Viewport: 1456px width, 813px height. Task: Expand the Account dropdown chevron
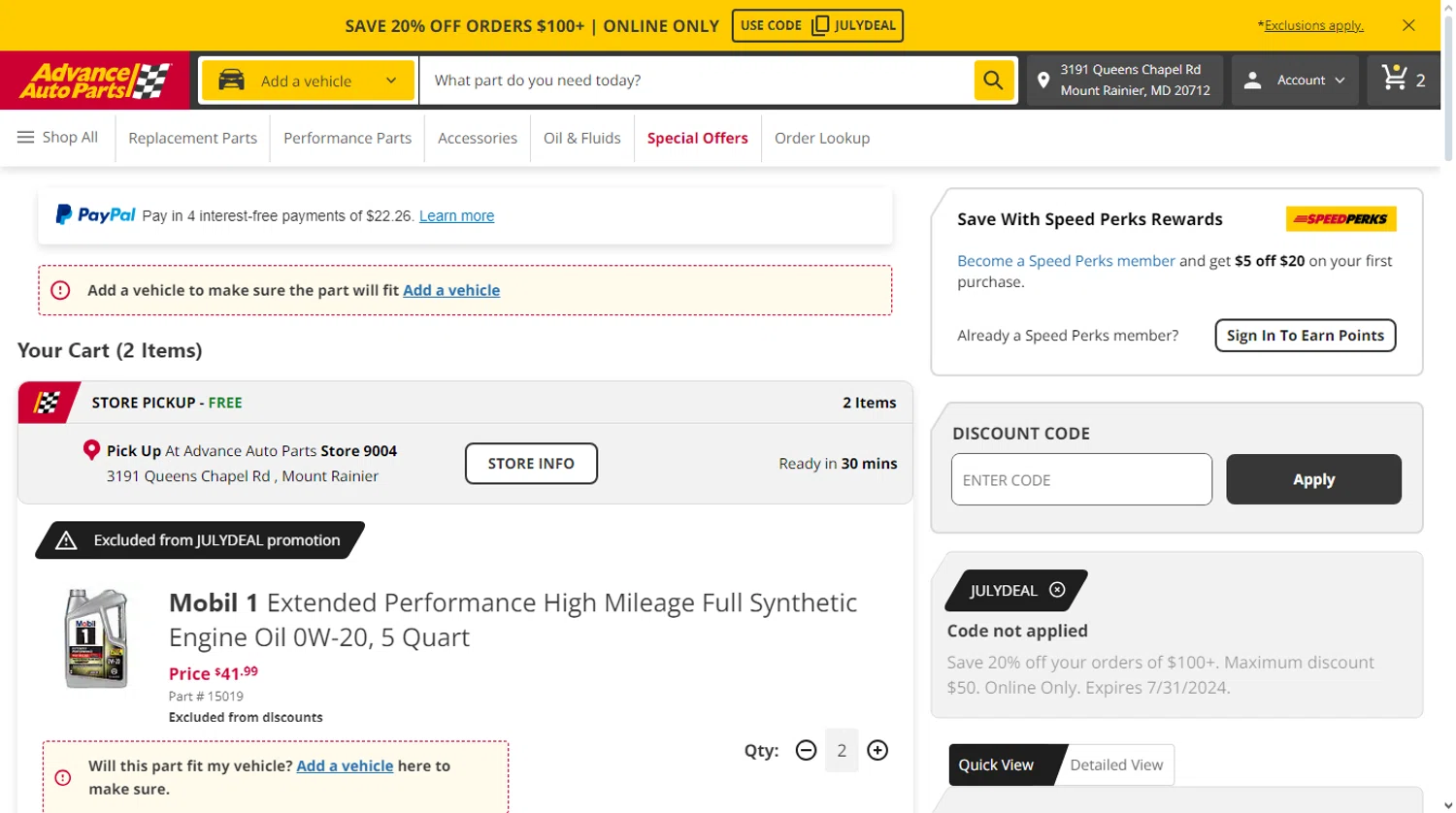coord(1340,81)
